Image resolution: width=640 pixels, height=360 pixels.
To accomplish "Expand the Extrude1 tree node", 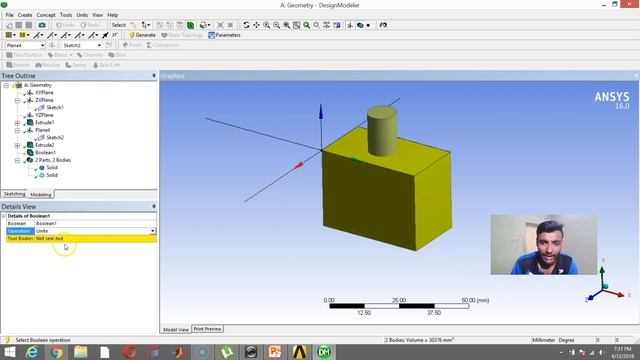I will (x=17, y=123).
